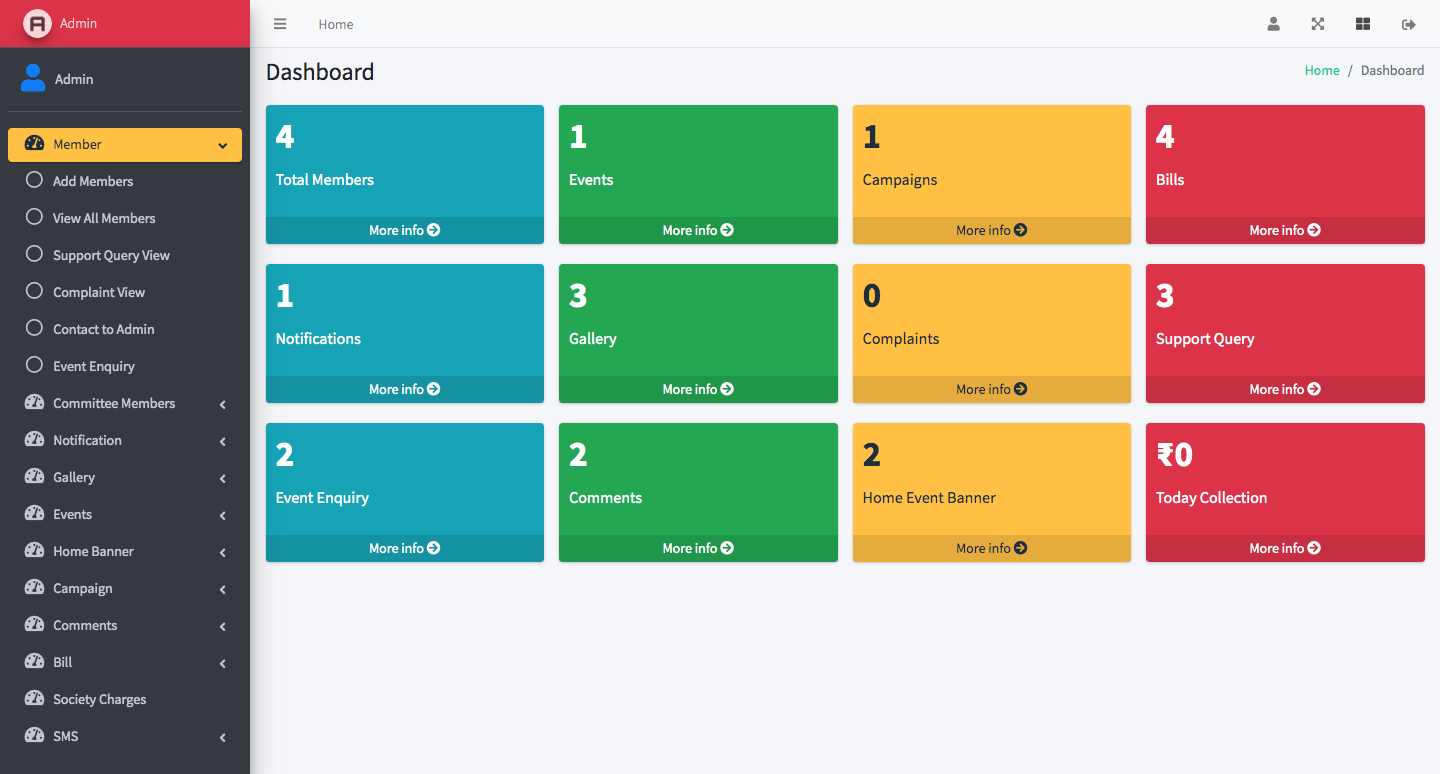Screen dimensions: 1440x774
Task: Click the yellow Complaints count card
Action: pos(991,320)
